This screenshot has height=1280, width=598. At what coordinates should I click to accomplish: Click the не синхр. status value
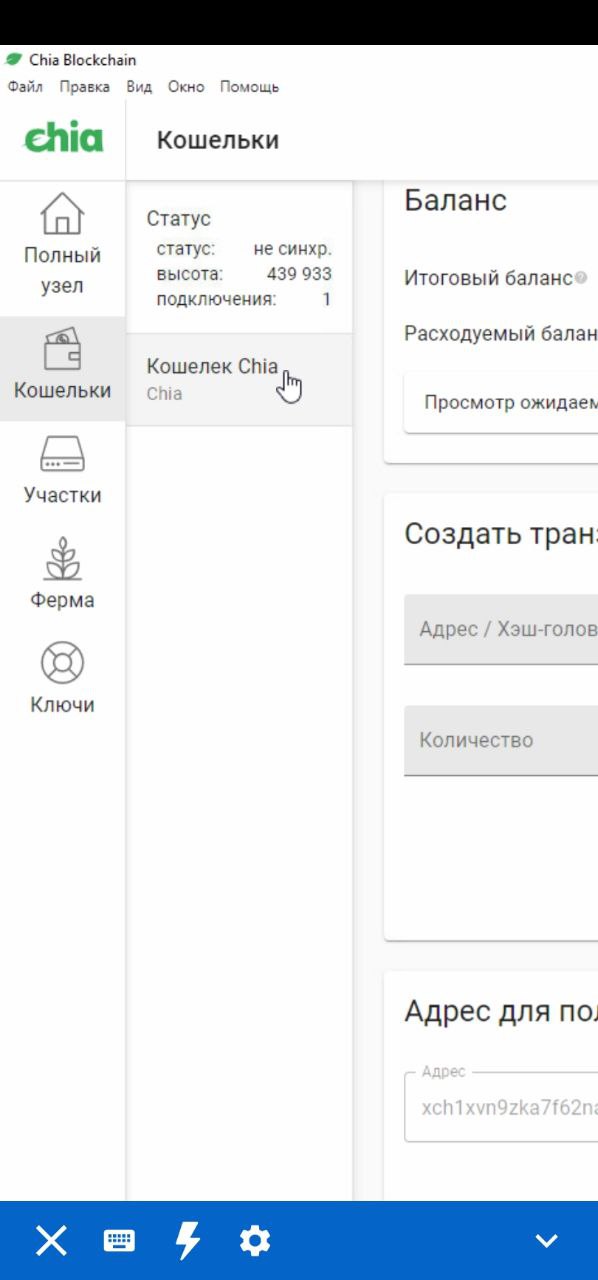[292, 249]
